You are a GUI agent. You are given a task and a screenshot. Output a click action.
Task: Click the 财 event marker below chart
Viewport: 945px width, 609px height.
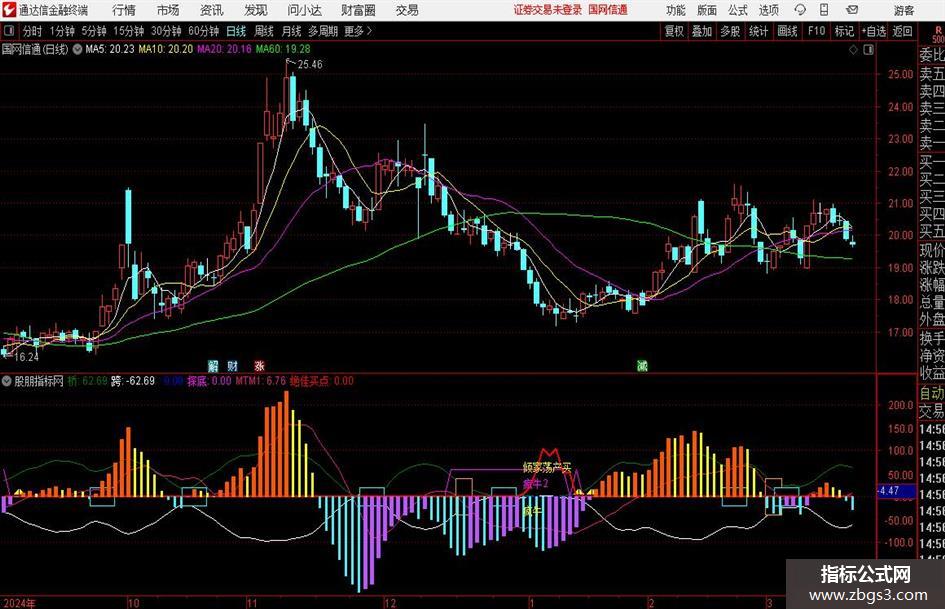233,365
